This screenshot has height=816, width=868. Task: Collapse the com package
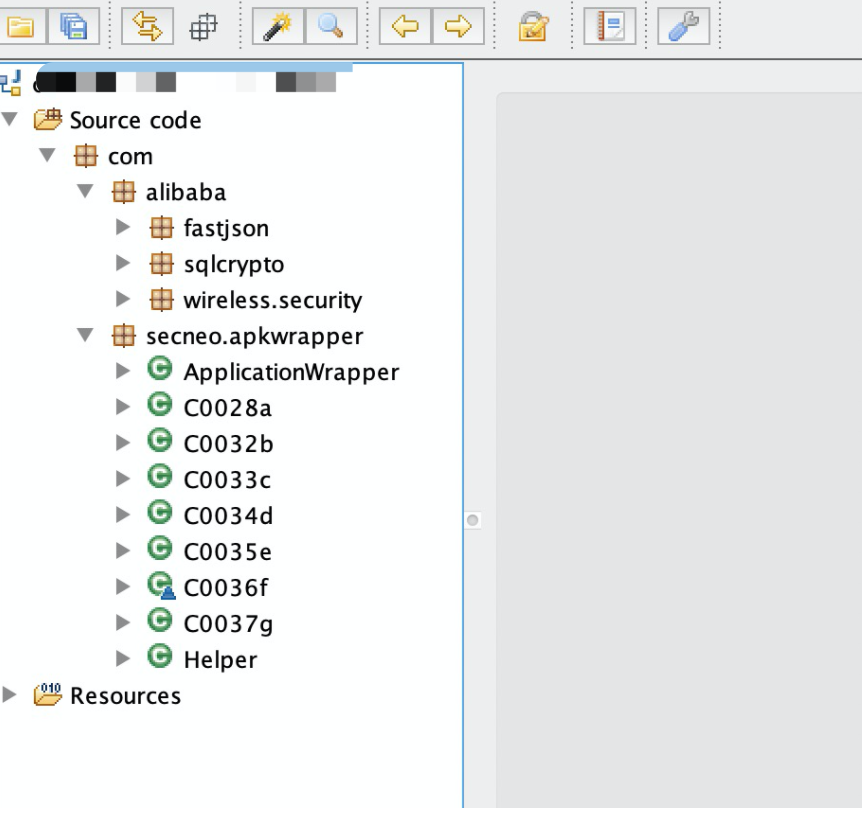48,154
